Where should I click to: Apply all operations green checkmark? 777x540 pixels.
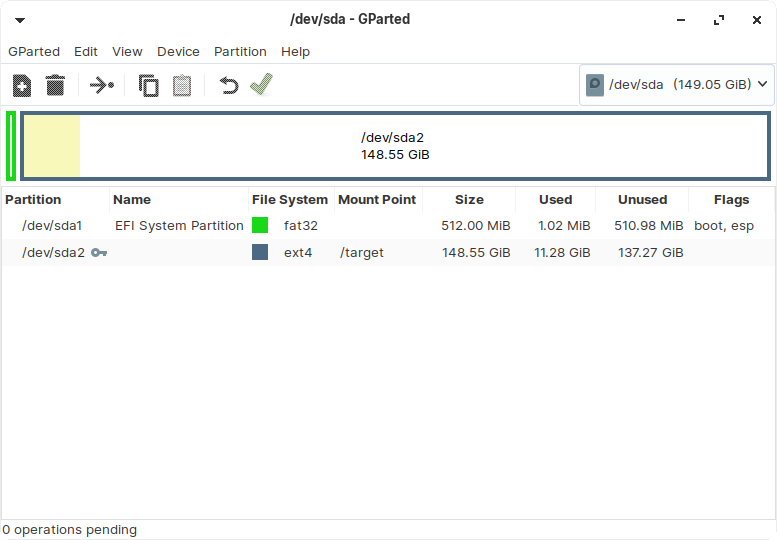pyautogui.click(x=261, y=85)
